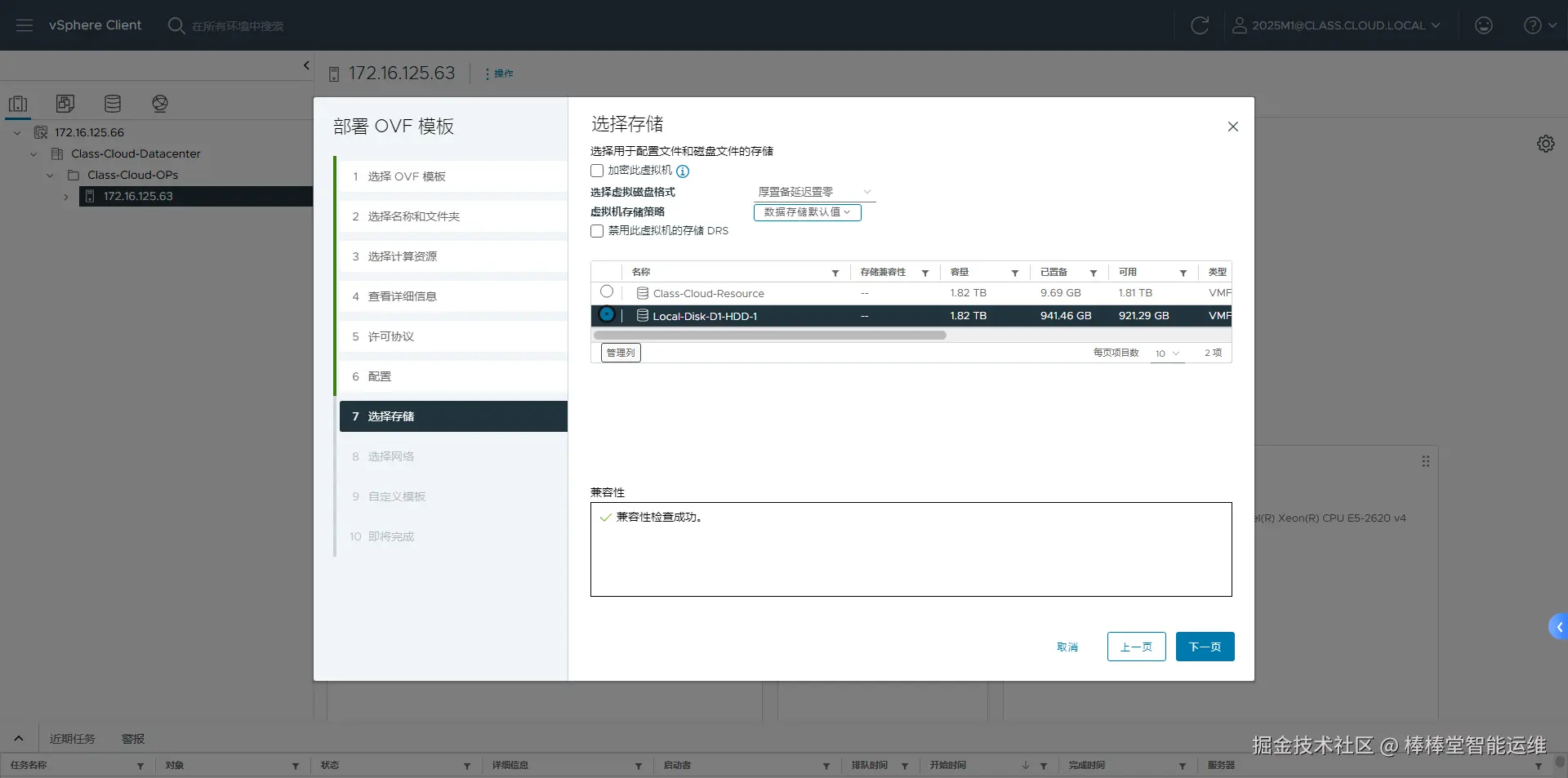Image resolution: width=1568 pixels, height=778 pixels.
Task: Select the Local-Disk-D1-HDD-1 datastore radio button
Action: tap(607, 314)
